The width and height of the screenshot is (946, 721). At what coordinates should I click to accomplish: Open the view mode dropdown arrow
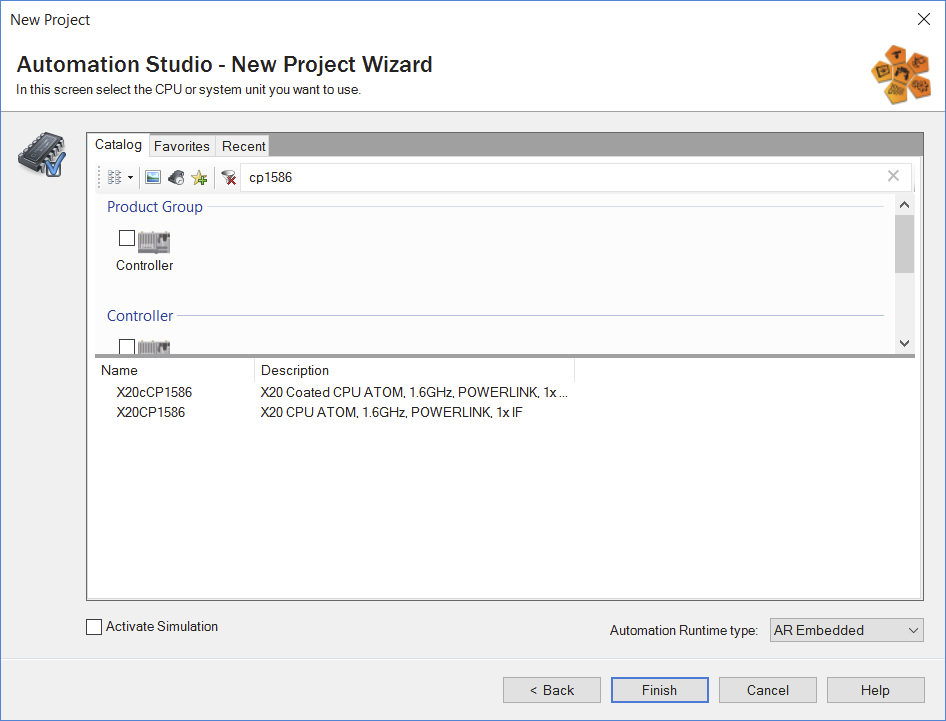(130, 177)
